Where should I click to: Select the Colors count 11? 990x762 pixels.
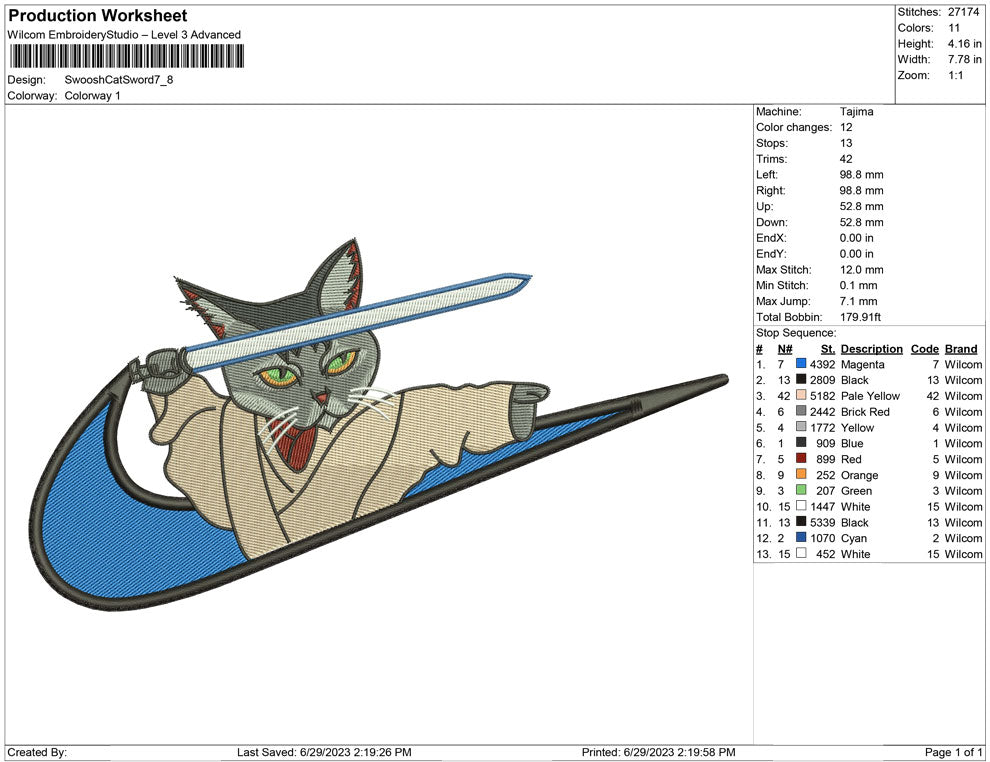[953, 28]
